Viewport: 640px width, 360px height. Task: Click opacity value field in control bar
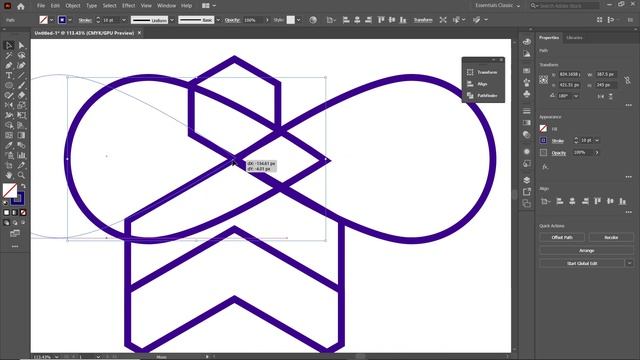[253, 20]
